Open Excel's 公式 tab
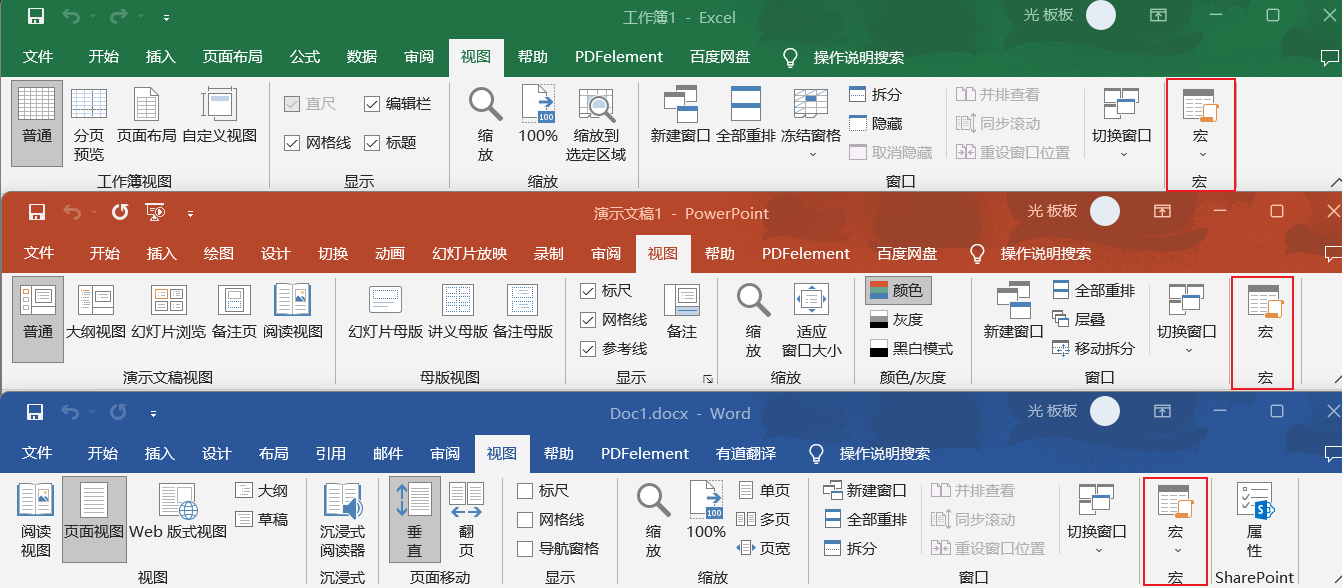 (305, 57)
